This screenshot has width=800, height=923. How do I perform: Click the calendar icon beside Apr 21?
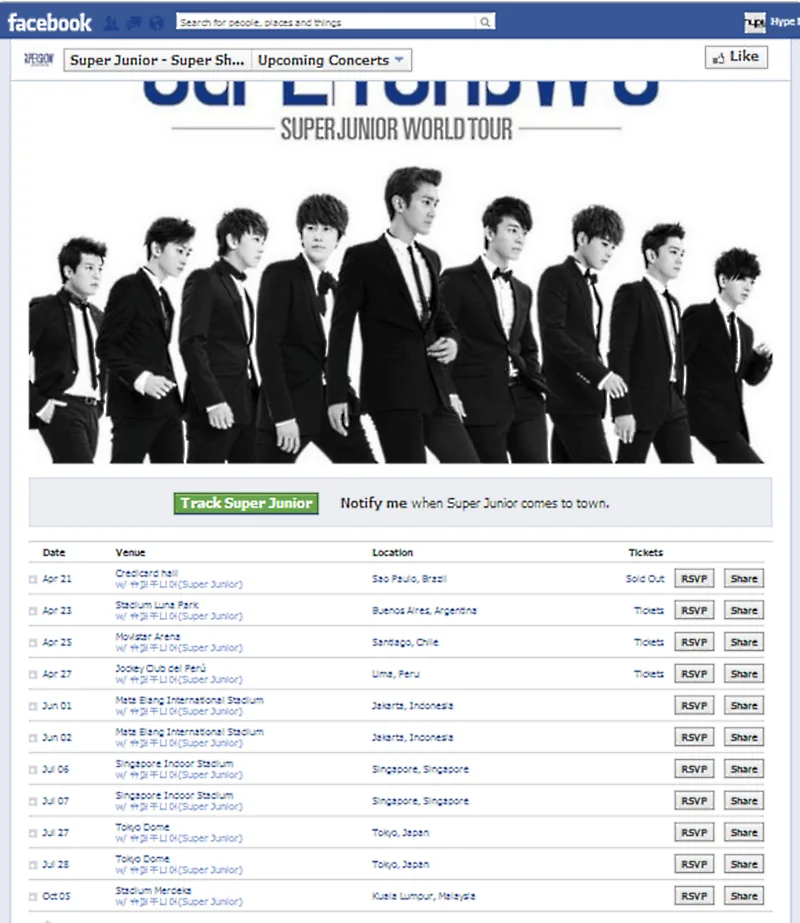(x=33, y=579)
